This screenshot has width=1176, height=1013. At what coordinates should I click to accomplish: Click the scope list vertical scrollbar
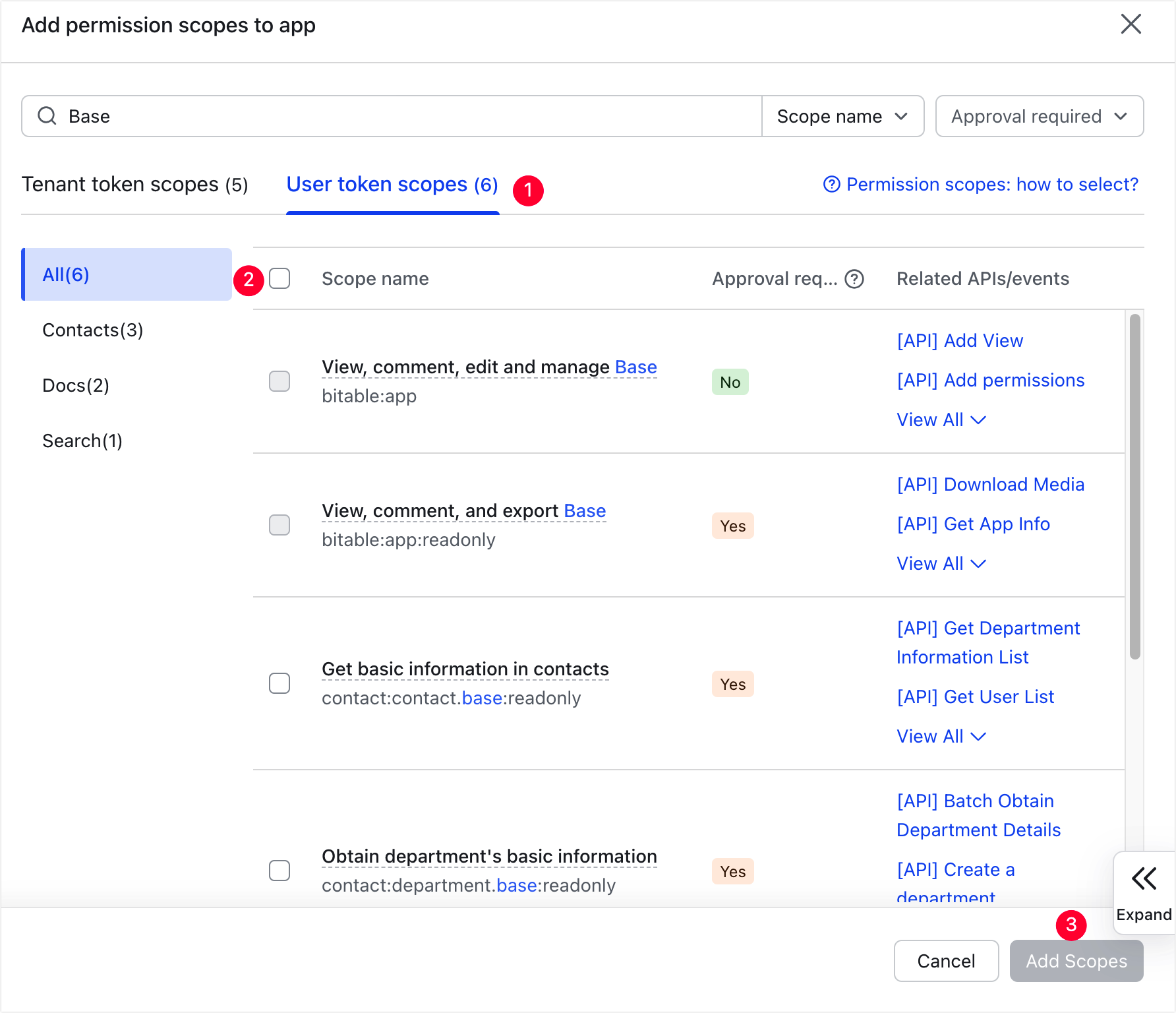click(1134, 487)
